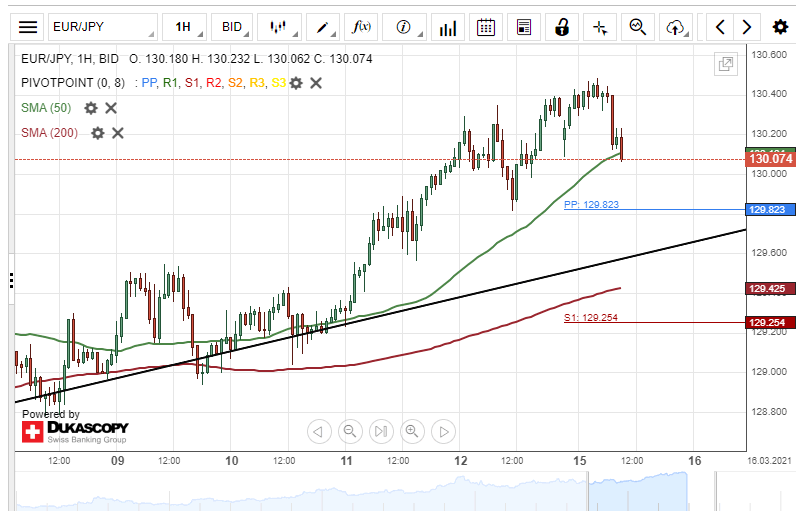Toggle the chart lock padlock icon
The image size is (798, 518).
tap(563, 27)
